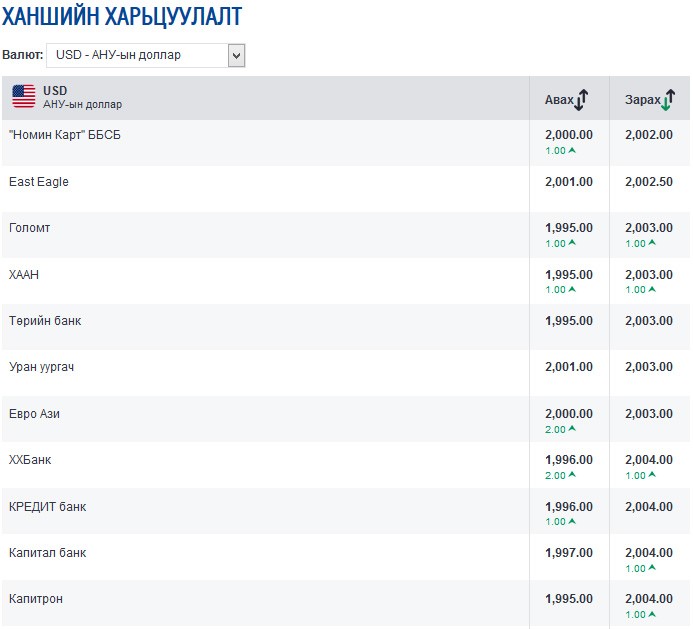Open the ХХБанк name
The image size is (693, 629).
[x=30, y=460]
